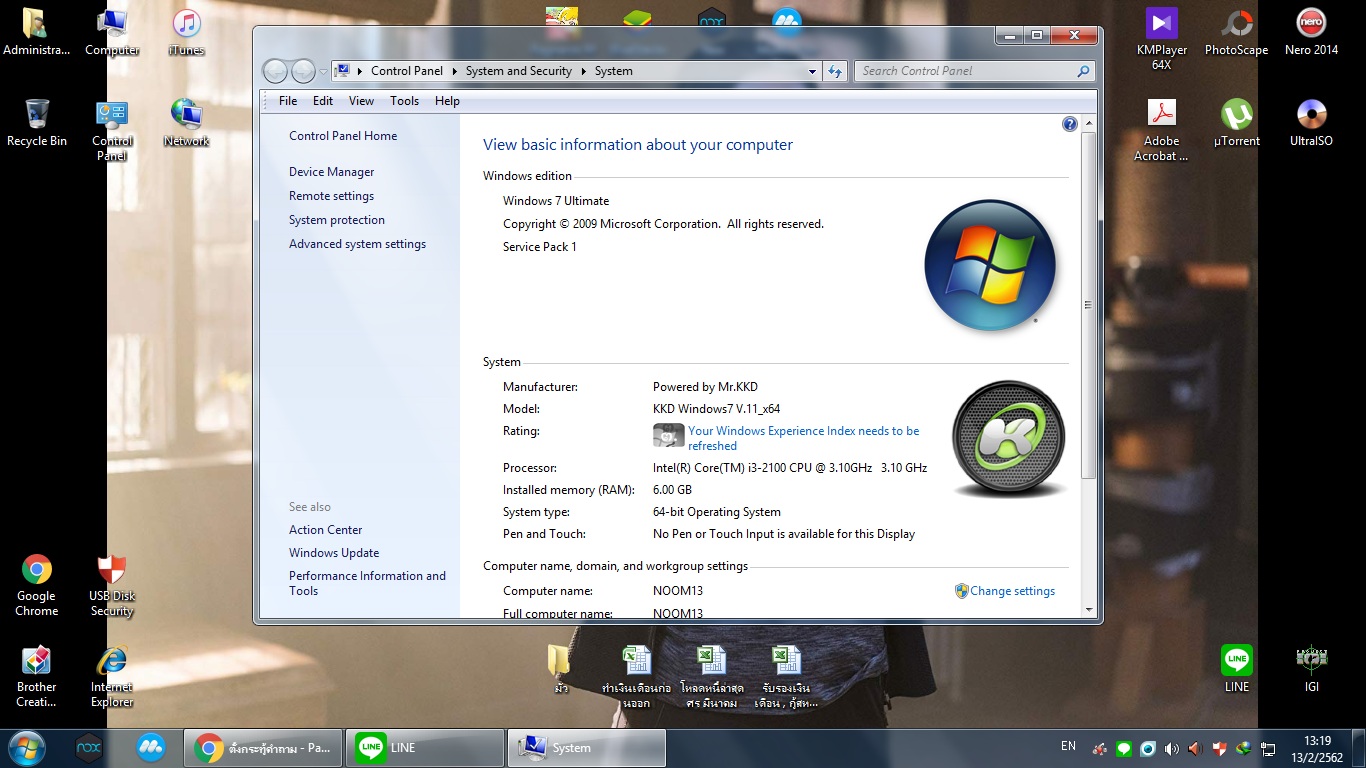Select the Google Chrome desktop icon
The height and width of the screenshot is (768, 1366).
click(37, 586)
